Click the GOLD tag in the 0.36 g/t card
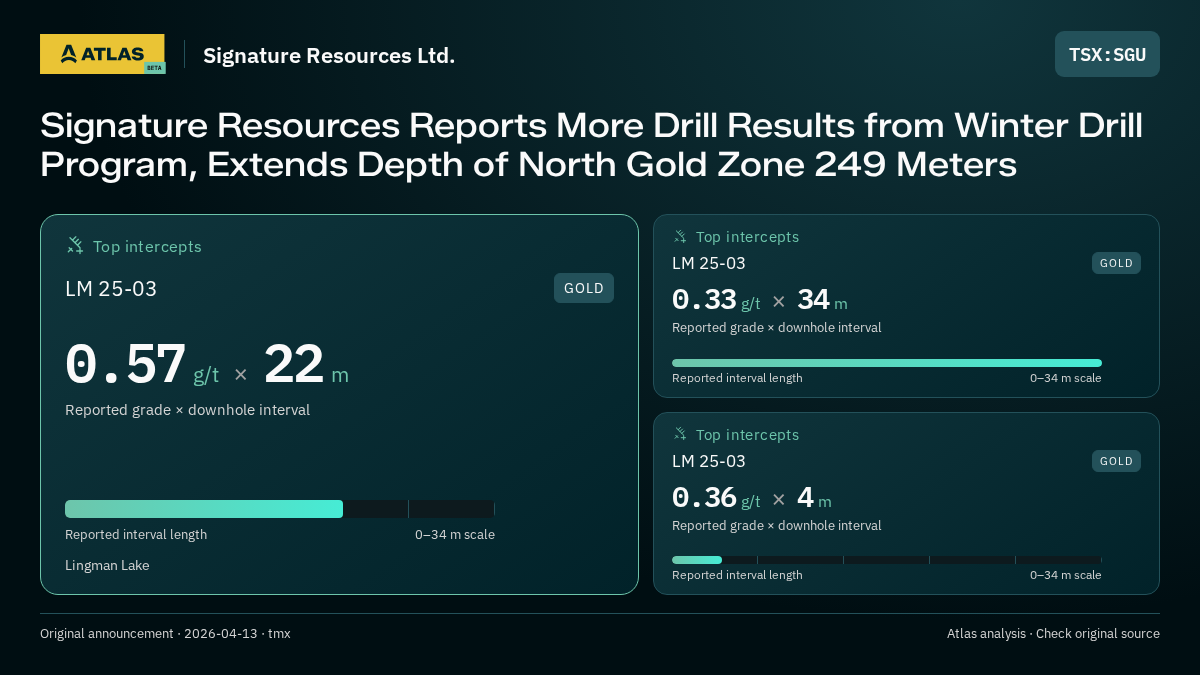 [x=1116, y=461]
